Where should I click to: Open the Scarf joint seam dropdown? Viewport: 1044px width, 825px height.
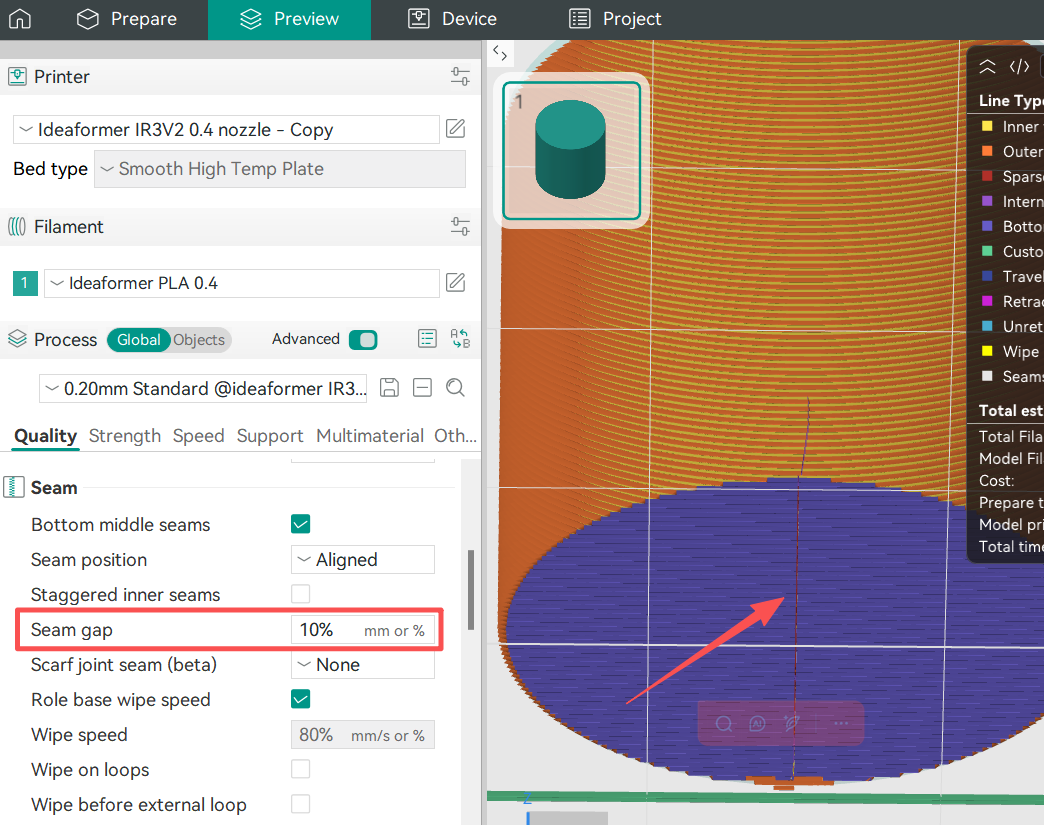point(363,665)
